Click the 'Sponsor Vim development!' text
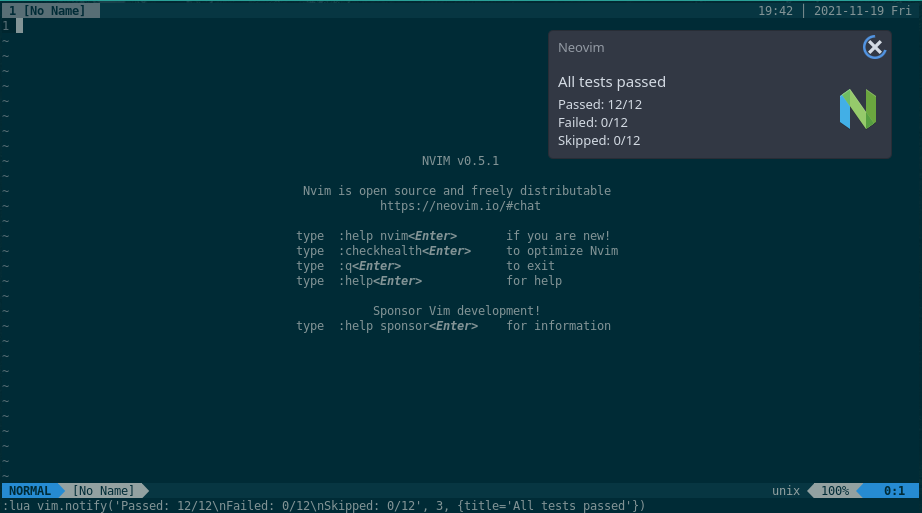The image size is (922, 513). (456, 311)
